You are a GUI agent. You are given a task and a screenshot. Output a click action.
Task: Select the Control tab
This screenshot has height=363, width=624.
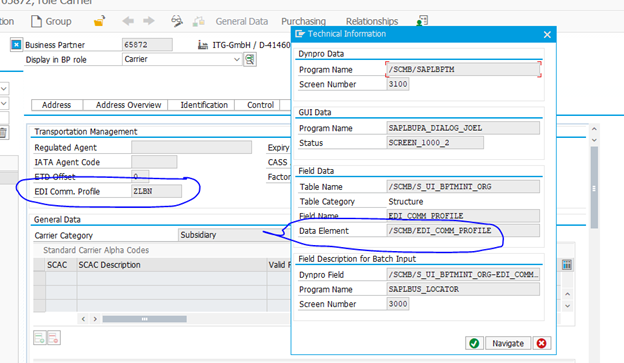point(260,105)
